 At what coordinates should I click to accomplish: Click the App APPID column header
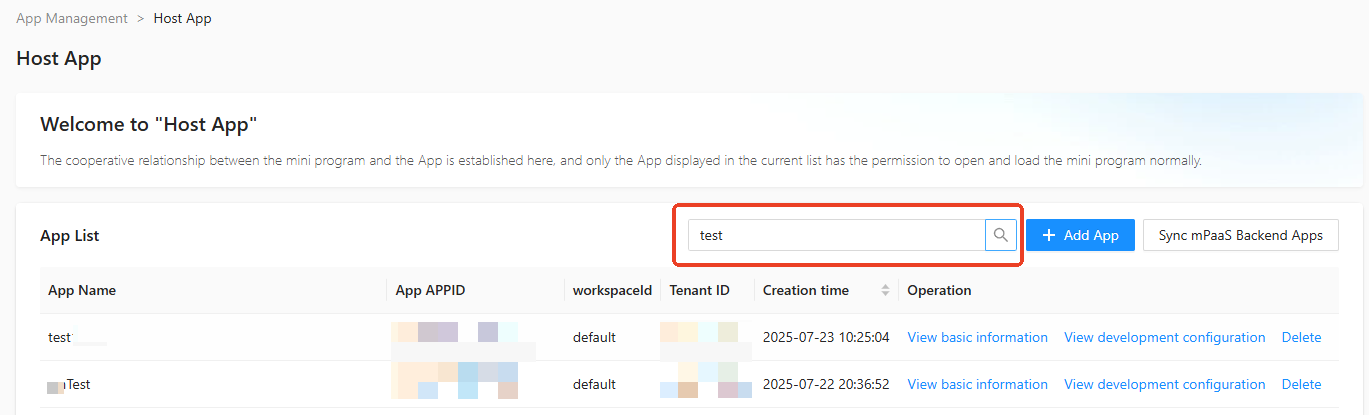click(x=430, y=290)
